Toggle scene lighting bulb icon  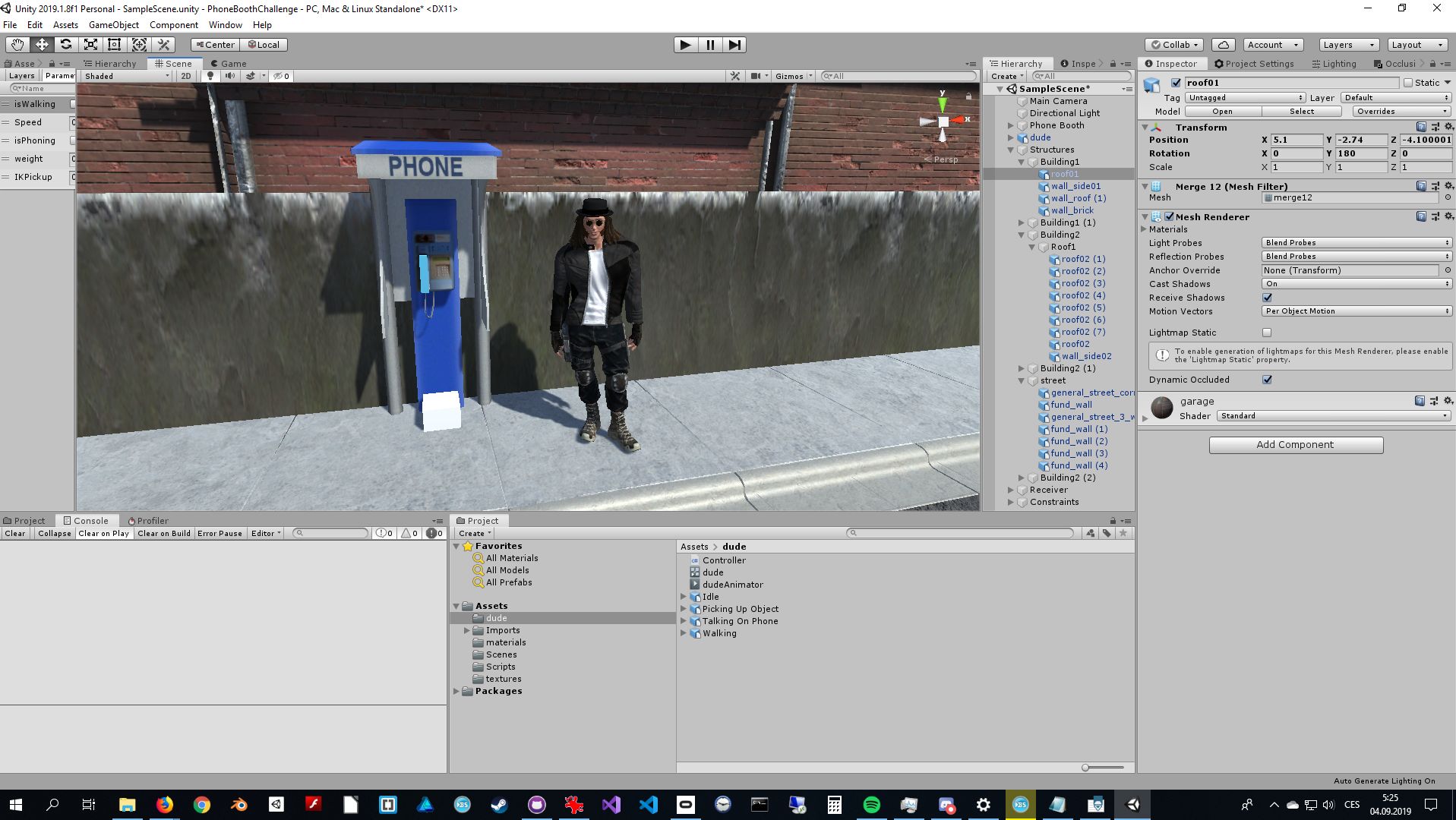click(x=210, y=76)
